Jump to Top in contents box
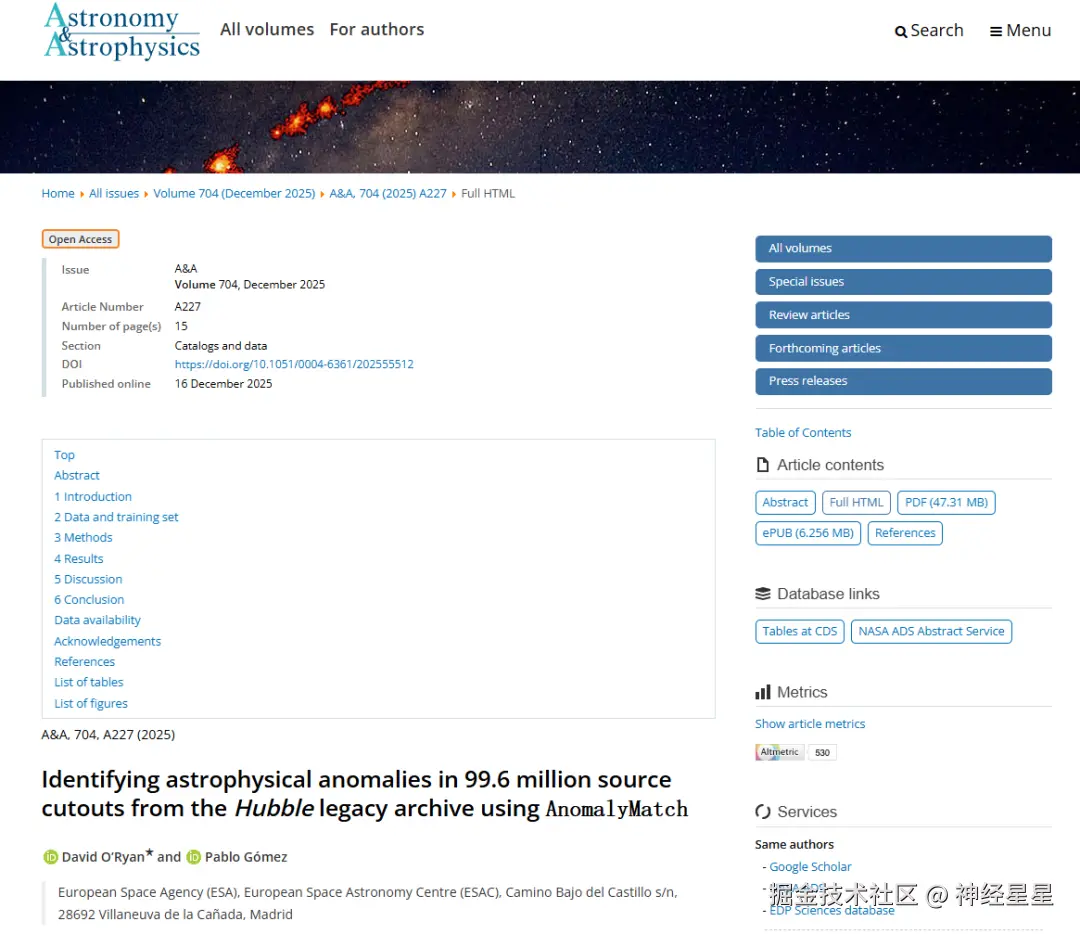This screenshot has height=934, width=1080. 65,455
